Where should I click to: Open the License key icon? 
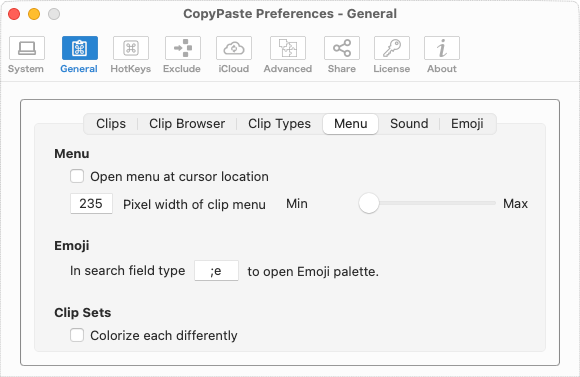[x=392, y=48]
